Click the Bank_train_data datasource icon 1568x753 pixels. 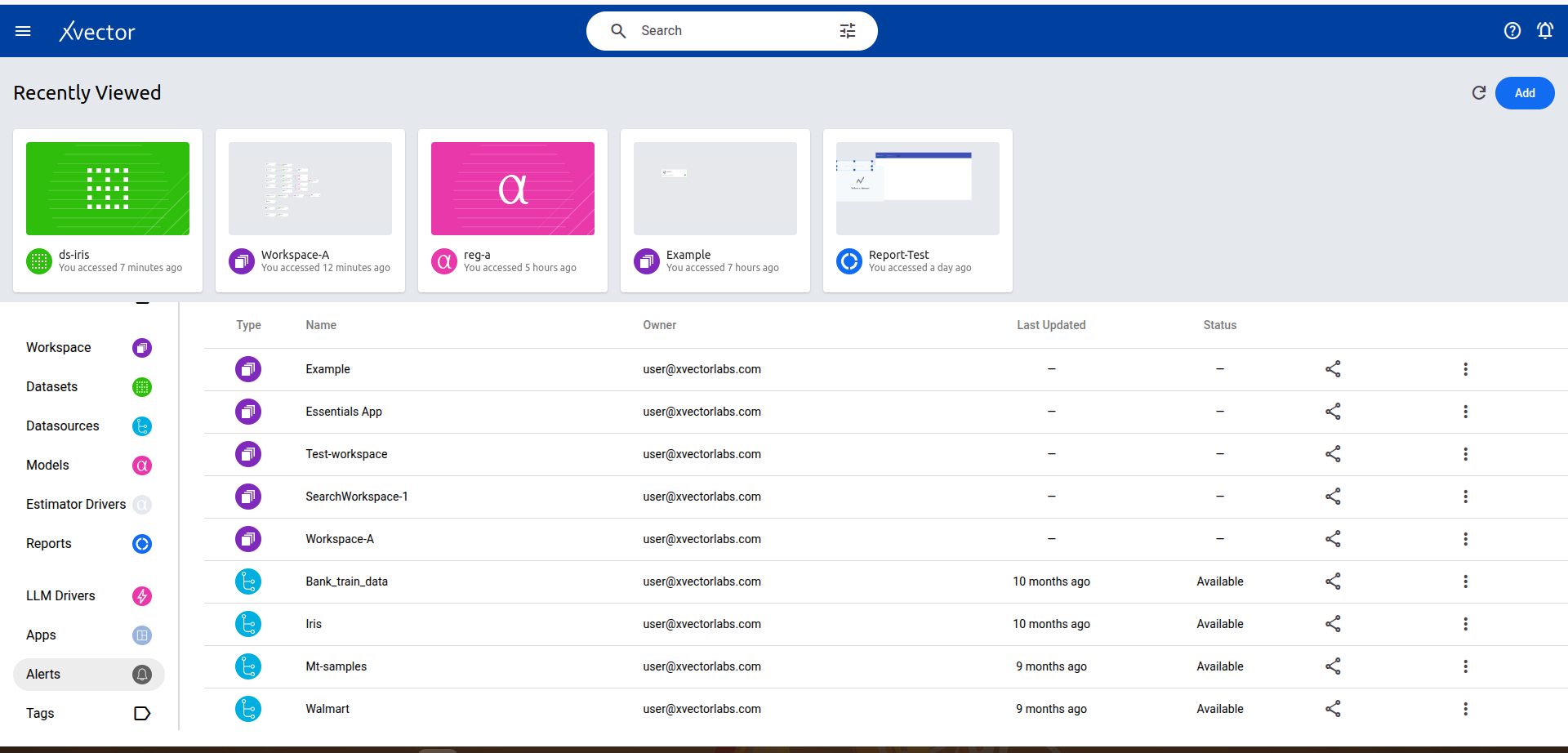coord(248,581)
